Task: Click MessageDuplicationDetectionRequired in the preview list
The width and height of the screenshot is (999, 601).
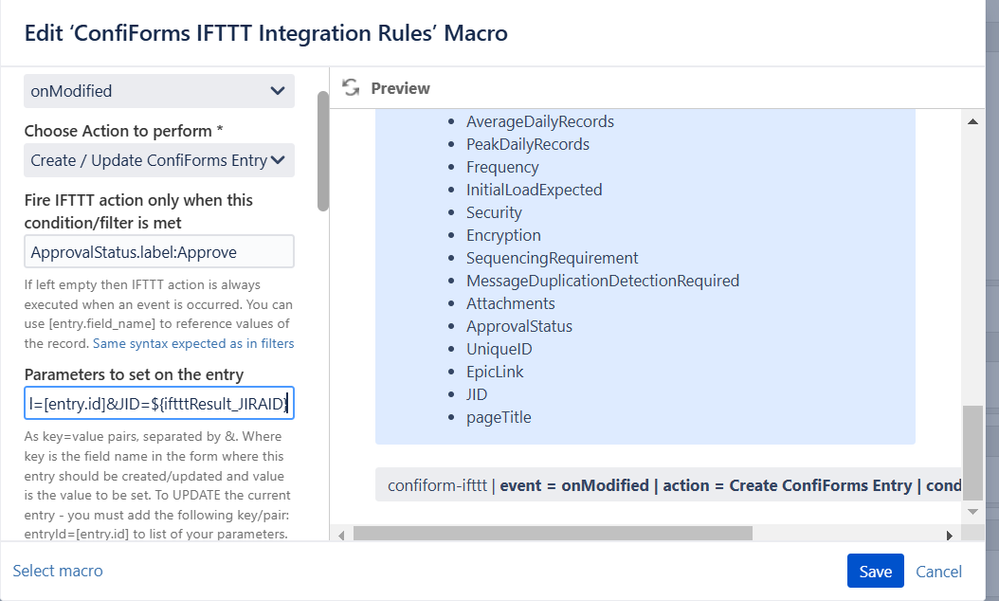Action: click(x=602, y=281)
